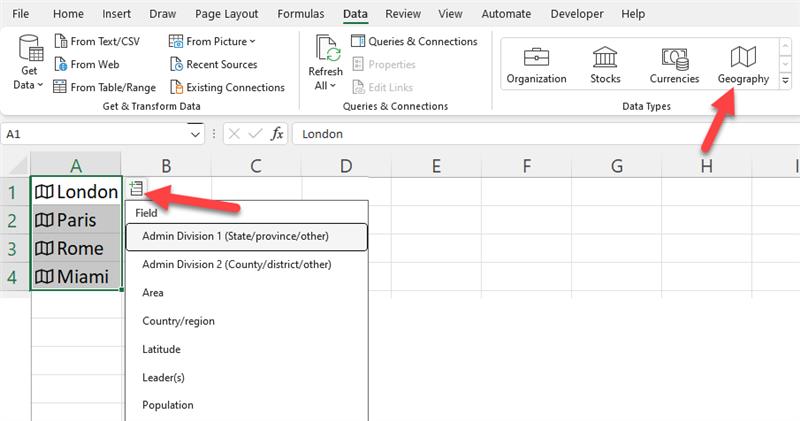The image size is (800, 421).
Task: Click the Insert Data field button
Action: 136,189
